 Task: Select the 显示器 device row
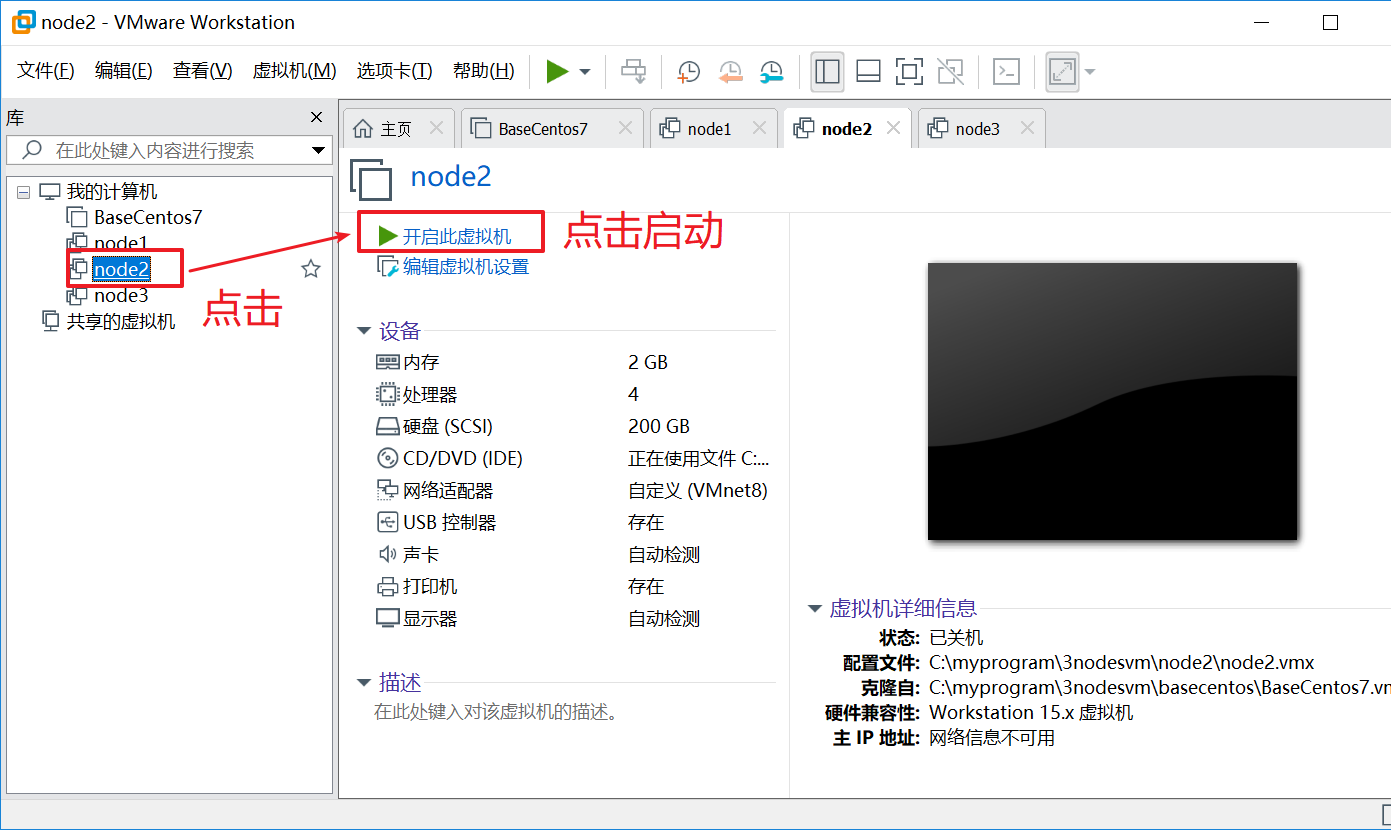tap(574, 618)
